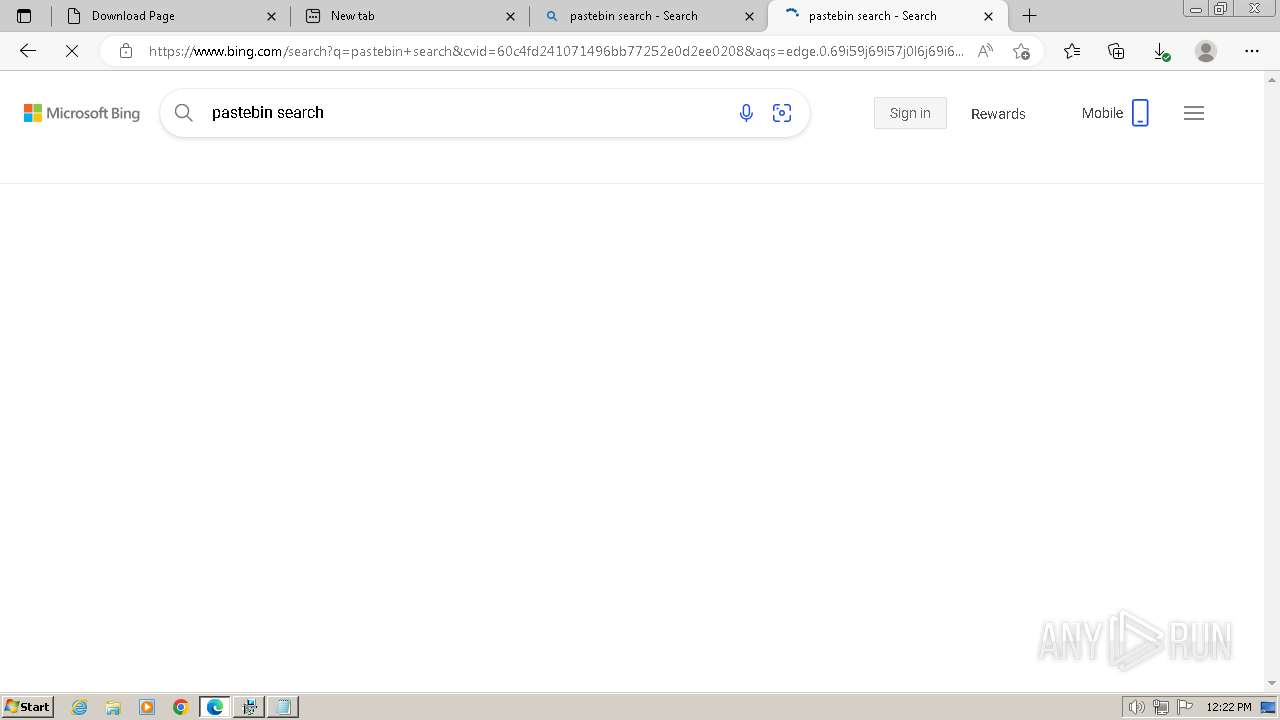
Task: Switch to the New tab tab
Action: (x=410, y=16)
